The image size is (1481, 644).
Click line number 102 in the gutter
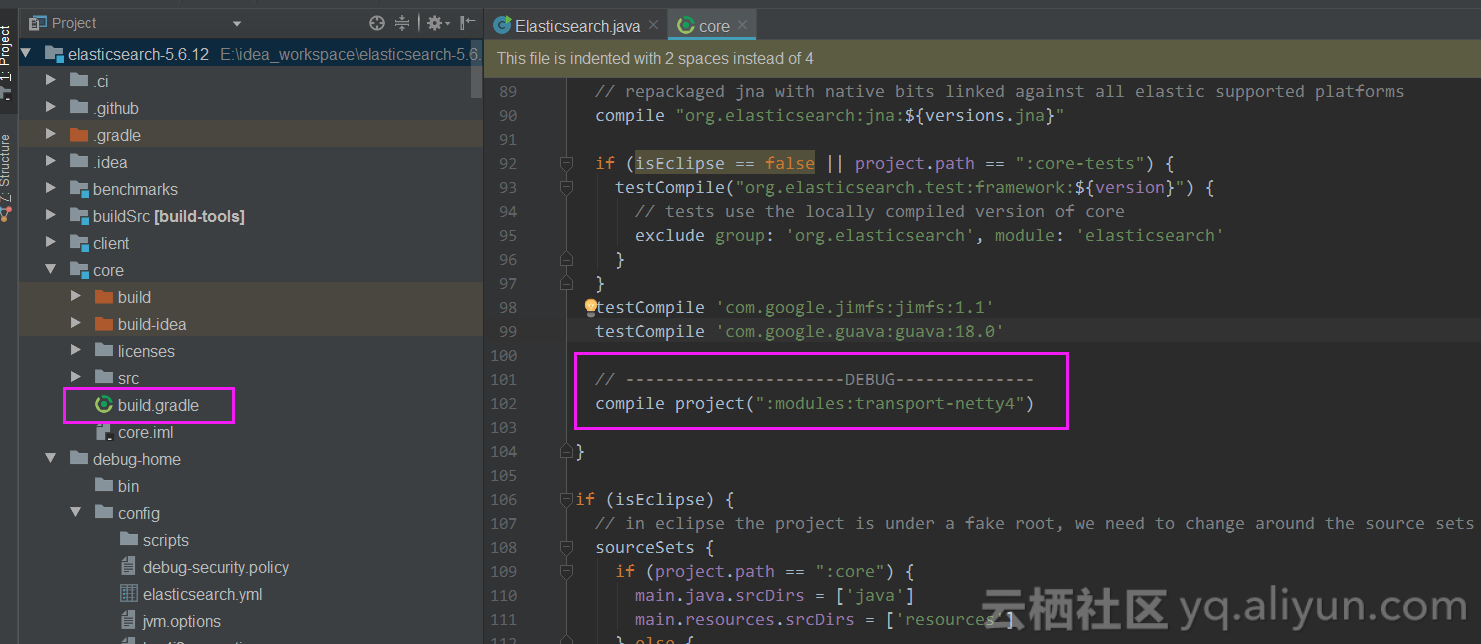[x=506, y=403]
